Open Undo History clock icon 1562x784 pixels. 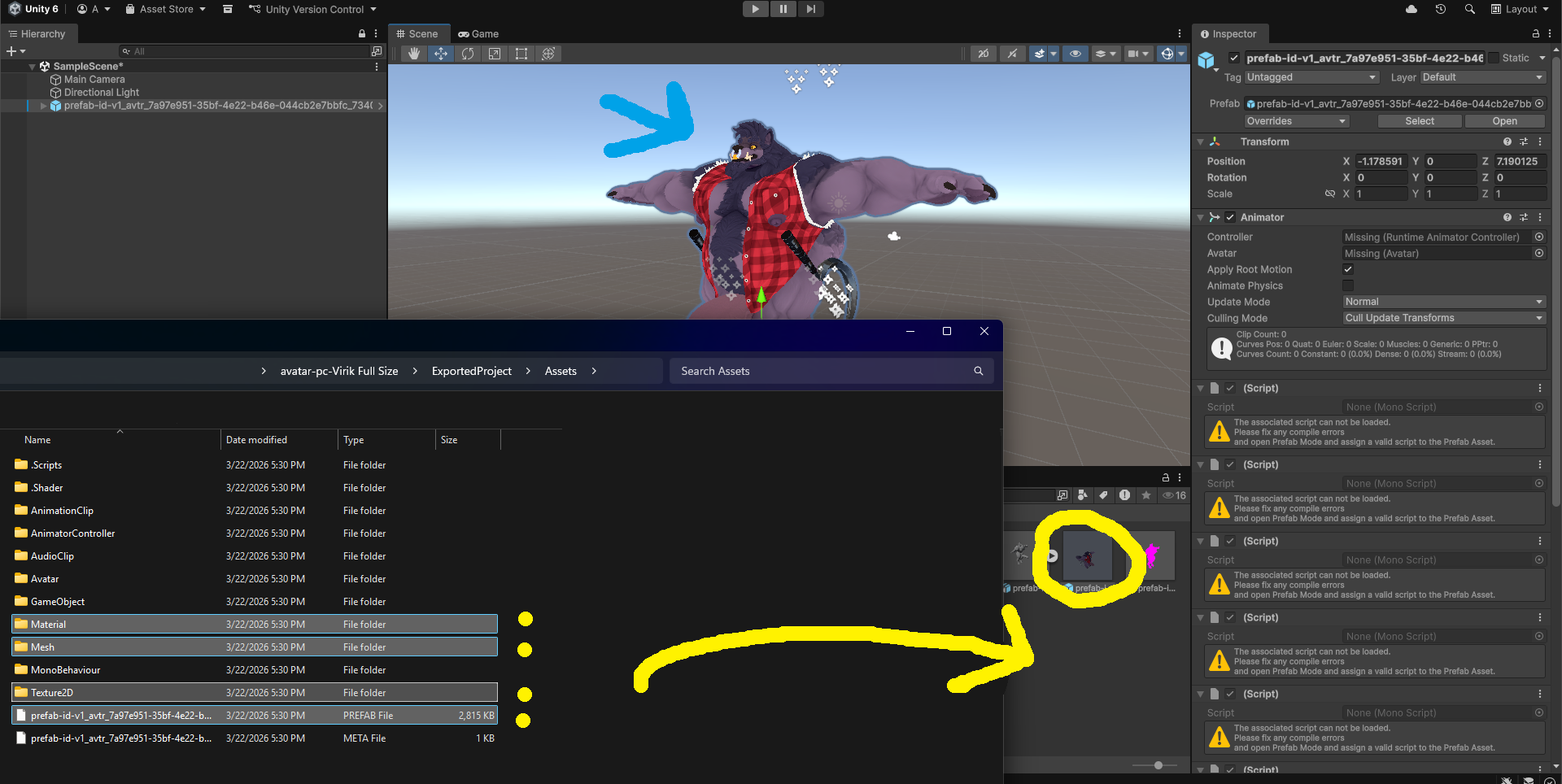pos(1440,9)
